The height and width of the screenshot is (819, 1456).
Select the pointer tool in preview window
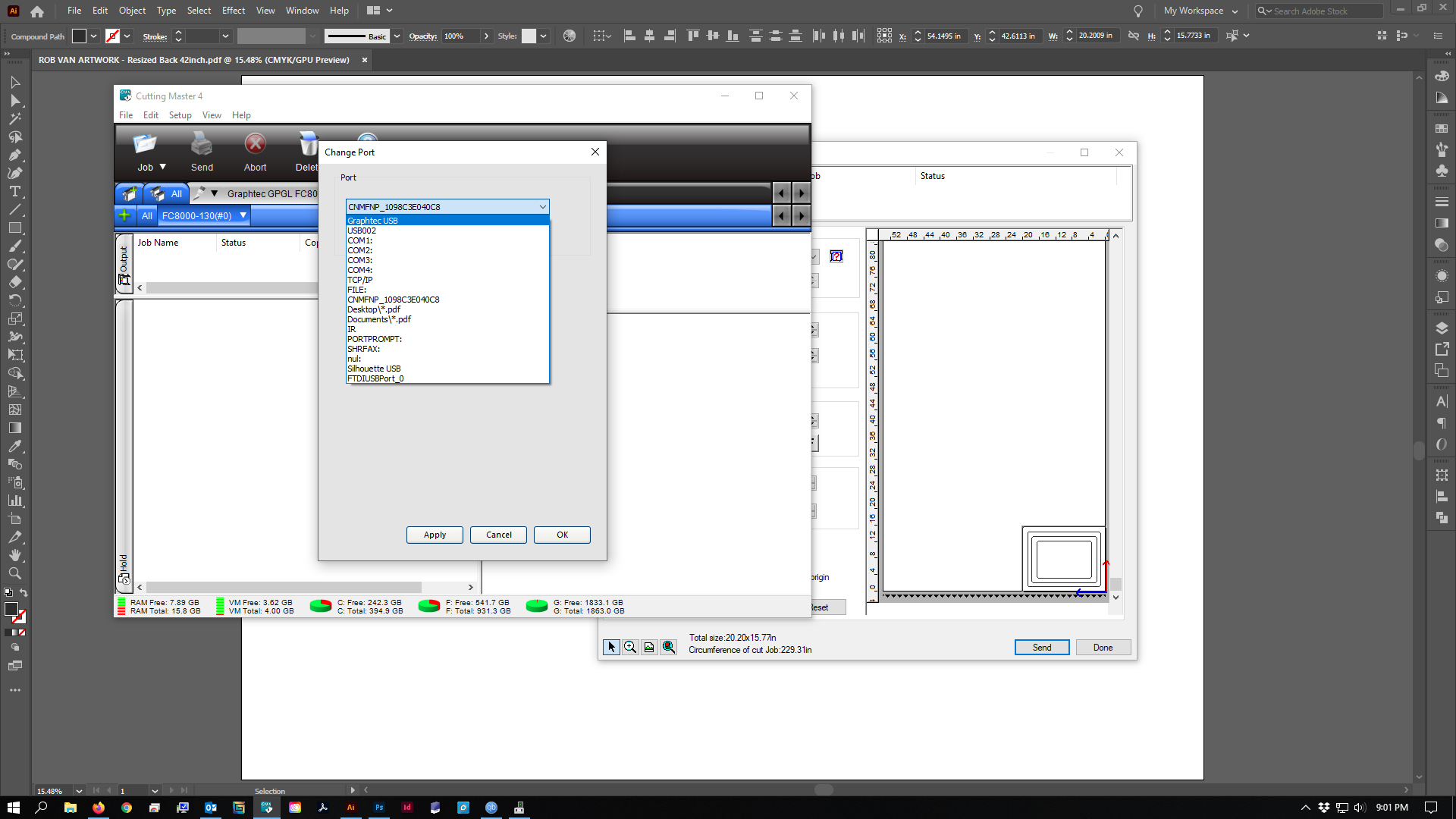pyautogui.click(x=611, y=647)
